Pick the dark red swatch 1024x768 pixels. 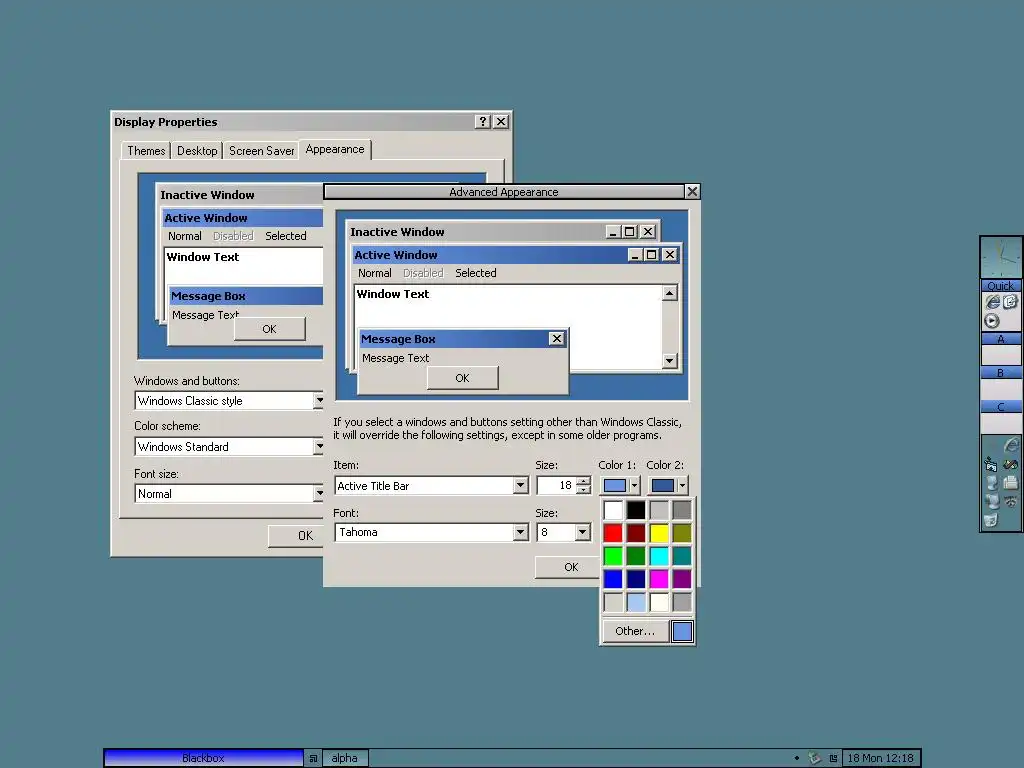click(x=636, y=533)
